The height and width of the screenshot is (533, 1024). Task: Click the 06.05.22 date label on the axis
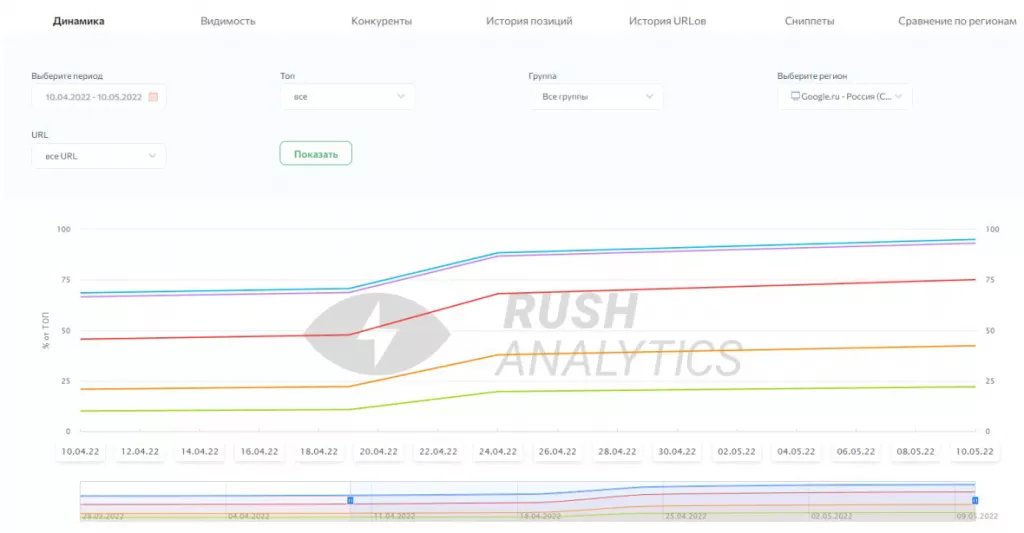[x=856, y=451]
